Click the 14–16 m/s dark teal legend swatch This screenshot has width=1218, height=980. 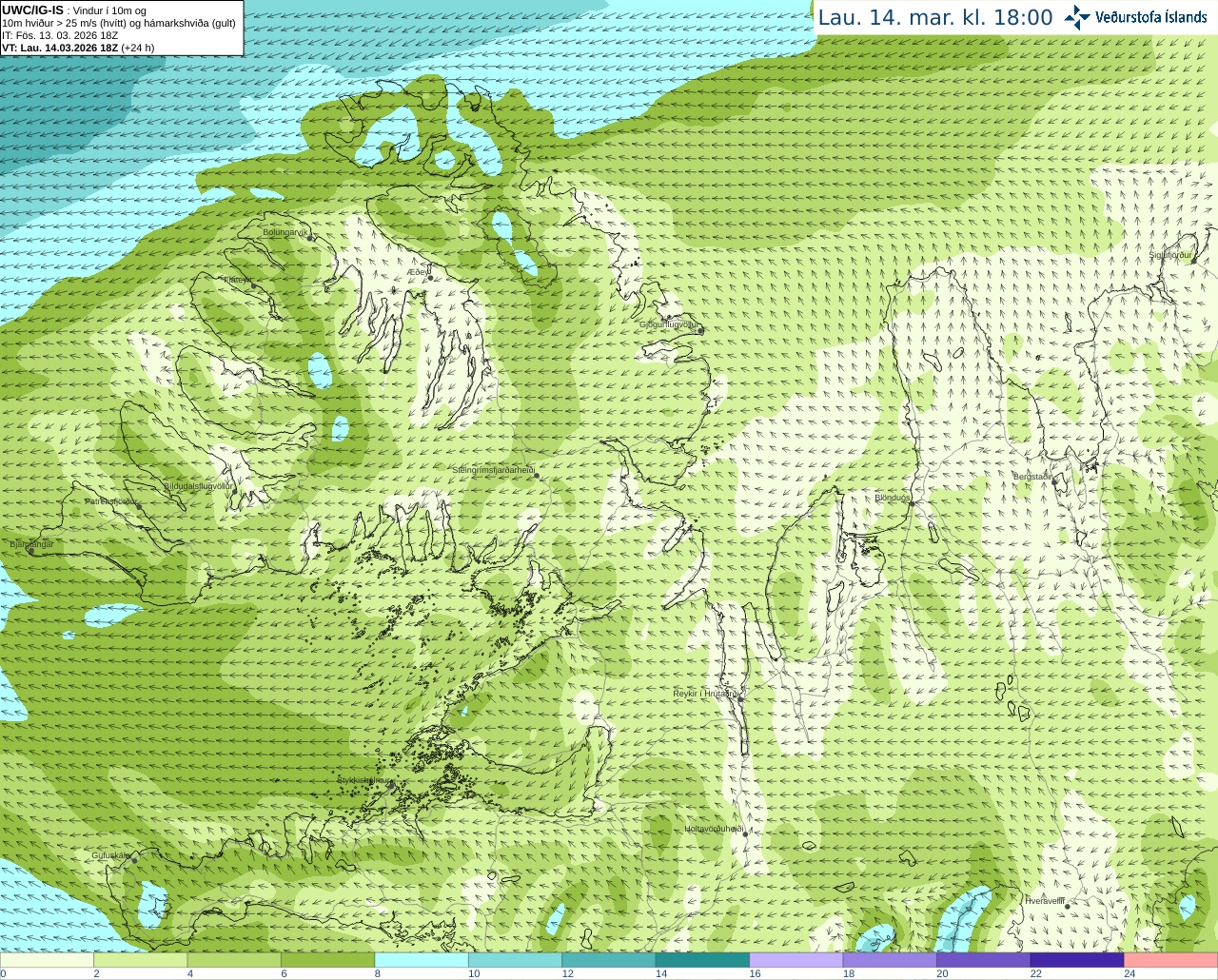(702, 960)
